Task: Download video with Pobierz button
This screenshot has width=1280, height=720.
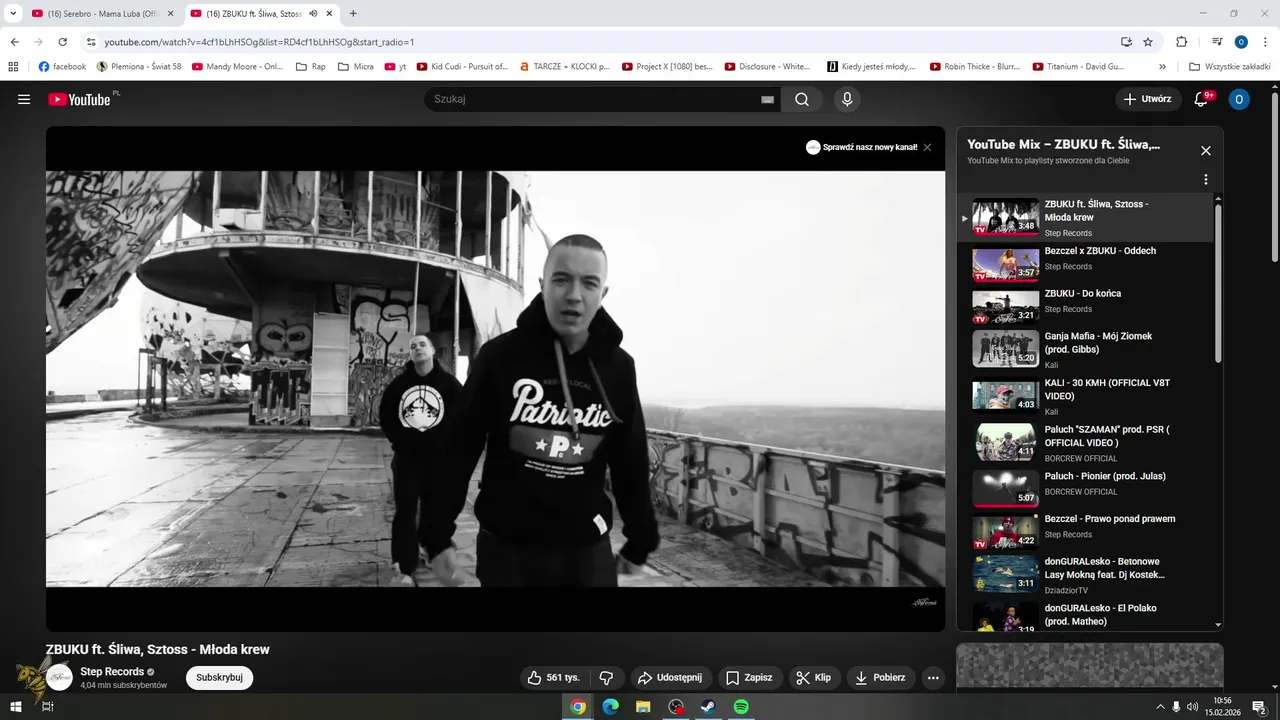Action: [x=880, y=677]
